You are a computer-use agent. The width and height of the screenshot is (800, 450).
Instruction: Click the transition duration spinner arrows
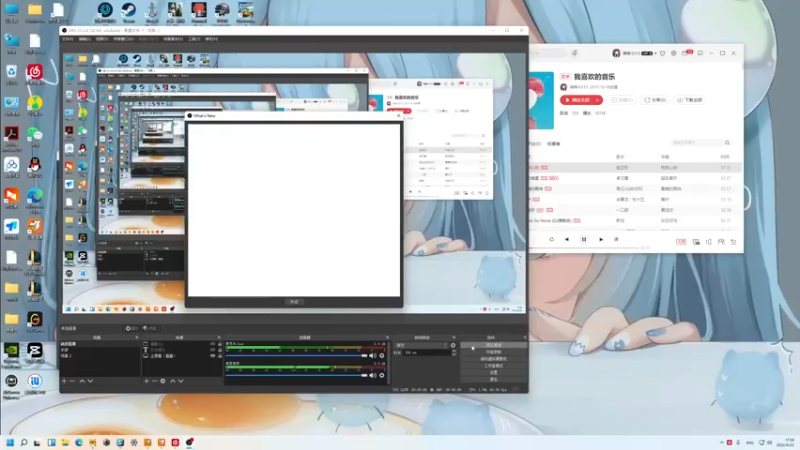click(x=454, y=353)
